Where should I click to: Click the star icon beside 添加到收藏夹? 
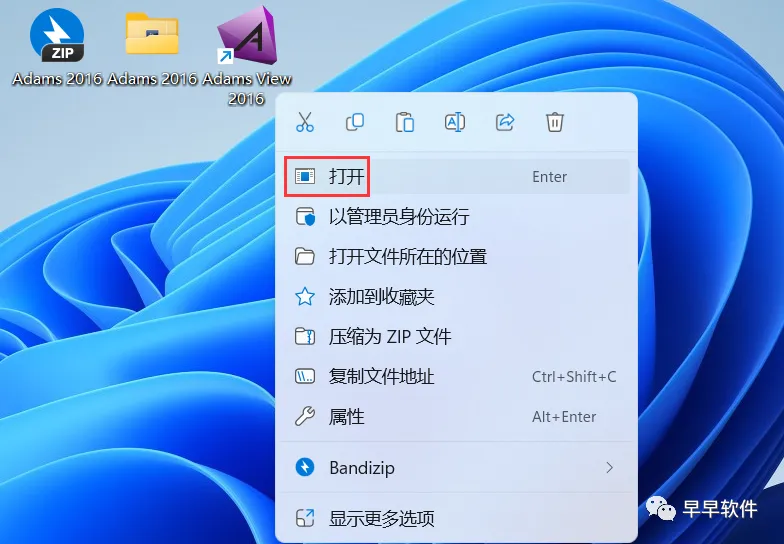[305, 296]
